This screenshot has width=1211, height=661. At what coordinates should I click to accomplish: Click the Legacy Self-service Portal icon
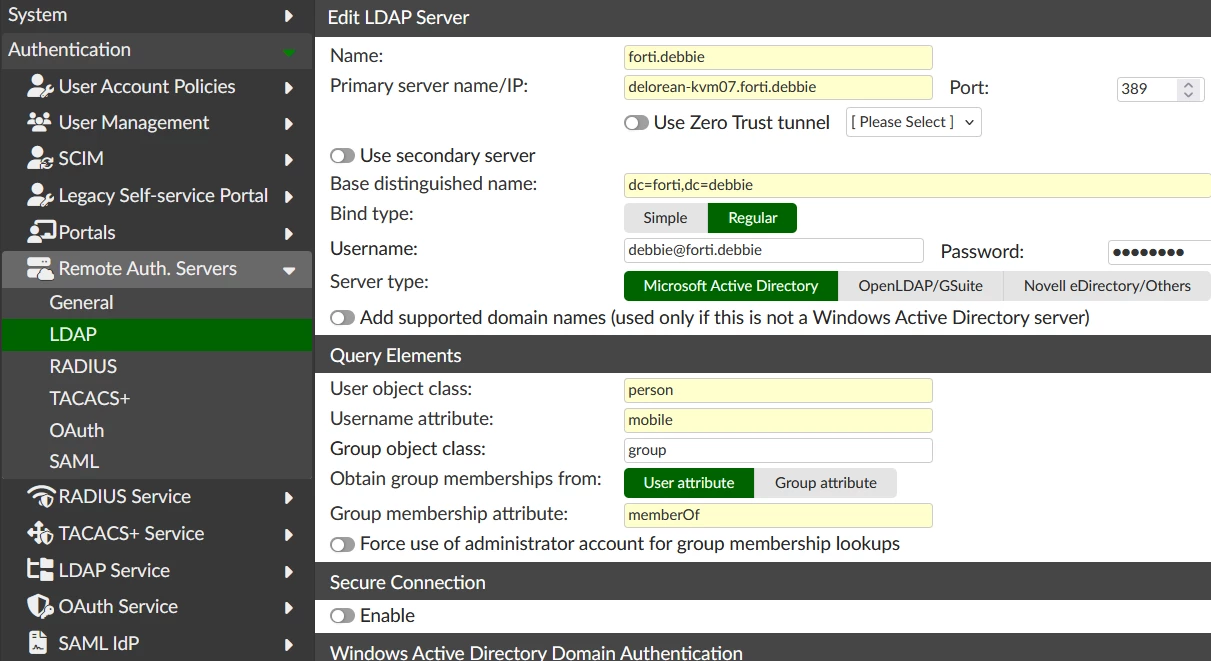[40, 195]
